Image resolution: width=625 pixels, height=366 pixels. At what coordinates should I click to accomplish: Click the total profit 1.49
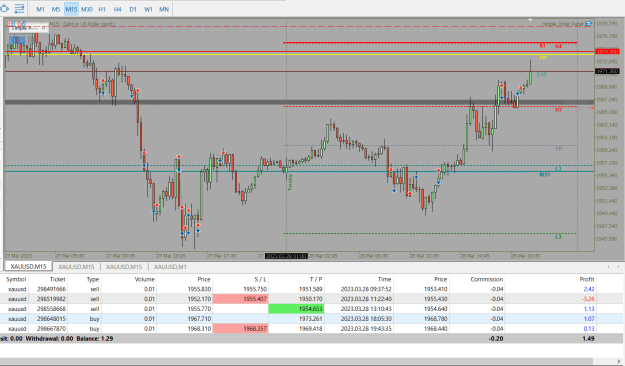pos(588,338)
